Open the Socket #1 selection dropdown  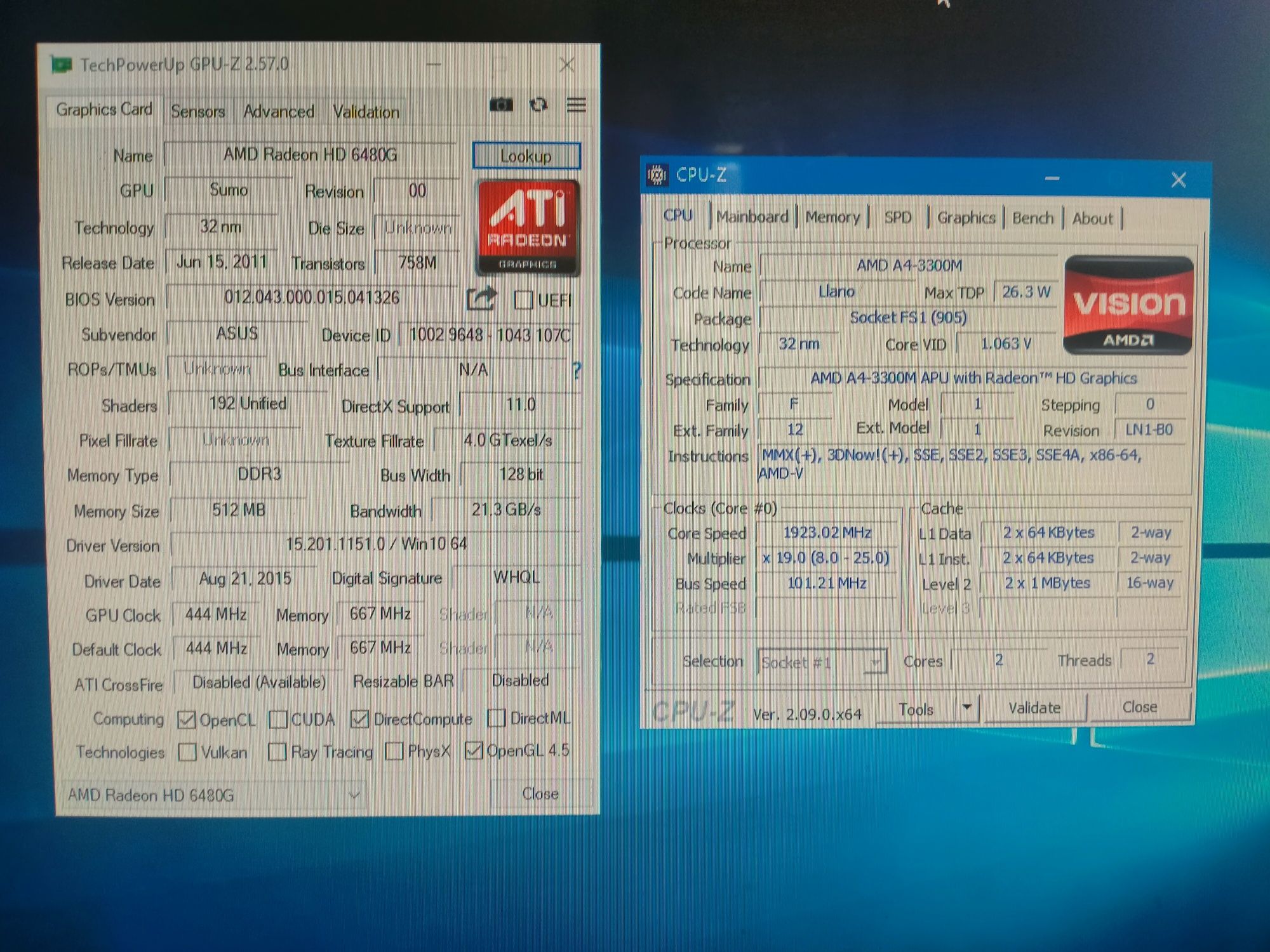[x=822, y=662]
